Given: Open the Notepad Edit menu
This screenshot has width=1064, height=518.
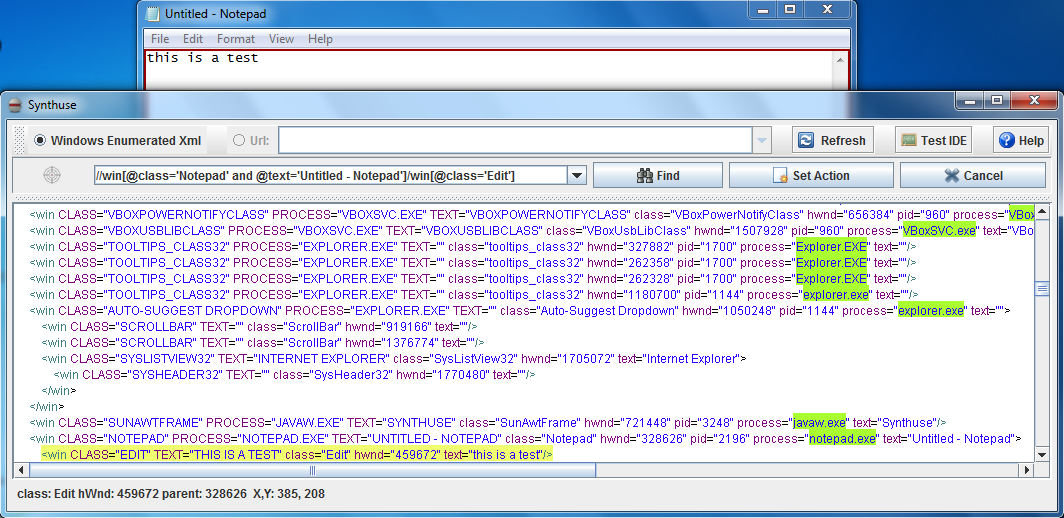Looking at the screenshot, I should tap(193, 39).
